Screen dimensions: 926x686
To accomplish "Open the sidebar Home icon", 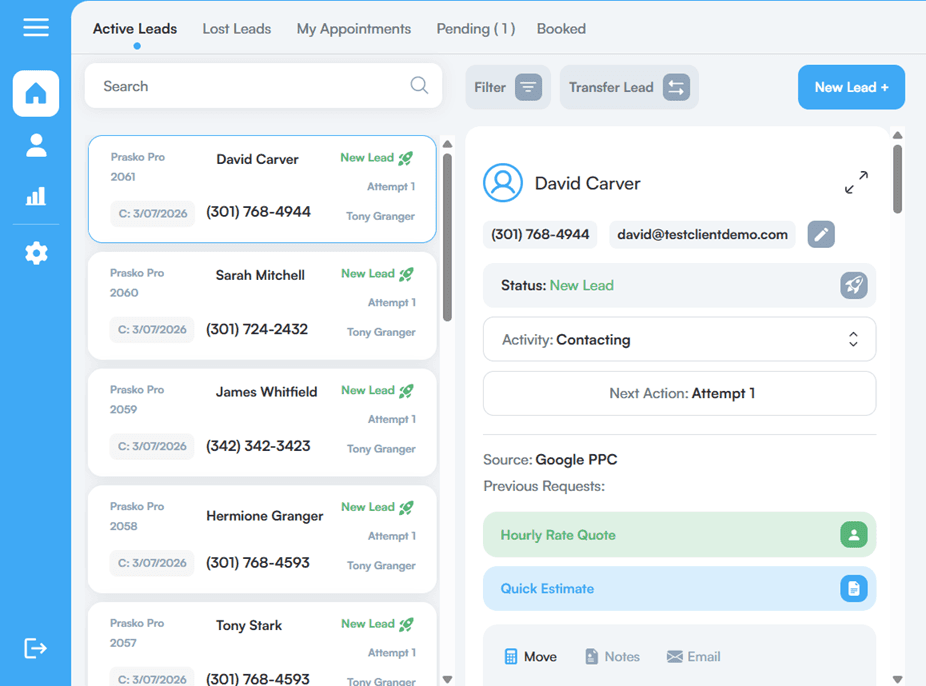I will 35,93.
